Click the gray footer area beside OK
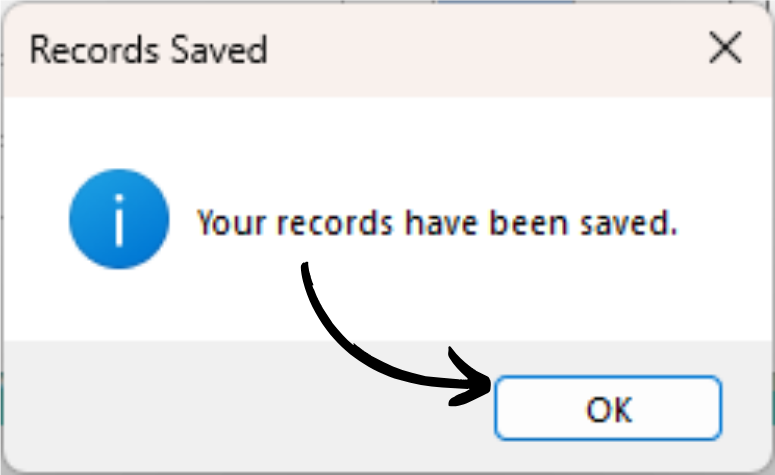This screenshot has width=775, height=475. coord(247,405)
